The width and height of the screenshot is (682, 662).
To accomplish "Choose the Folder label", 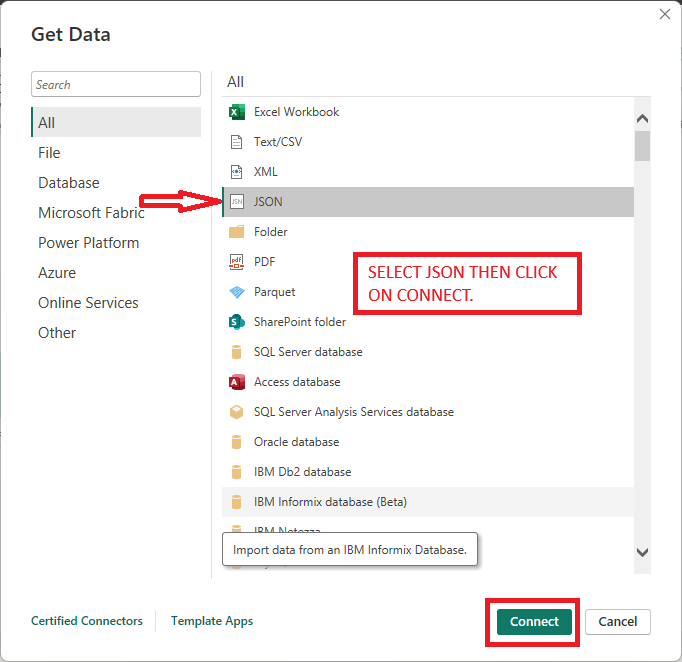I will [x=271, y=232].
